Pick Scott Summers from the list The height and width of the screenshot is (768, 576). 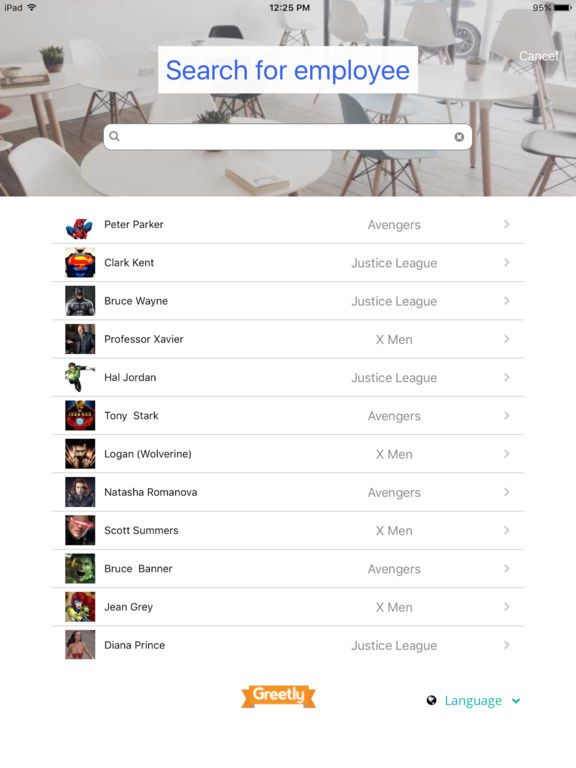pos(288,530)
